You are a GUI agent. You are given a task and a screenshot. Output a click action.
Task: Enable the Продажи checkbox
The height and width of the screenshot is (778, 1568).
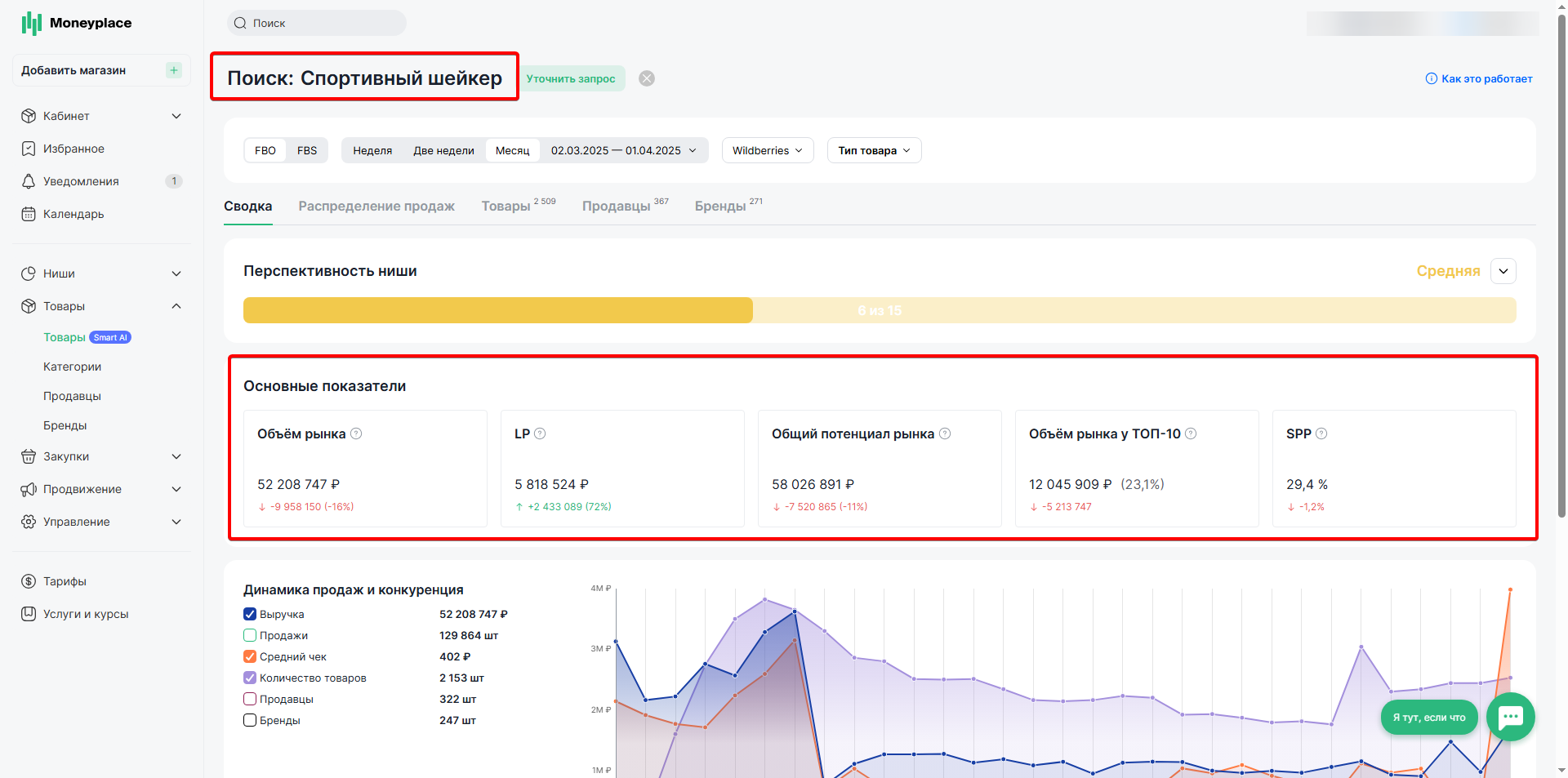(250, 635)
